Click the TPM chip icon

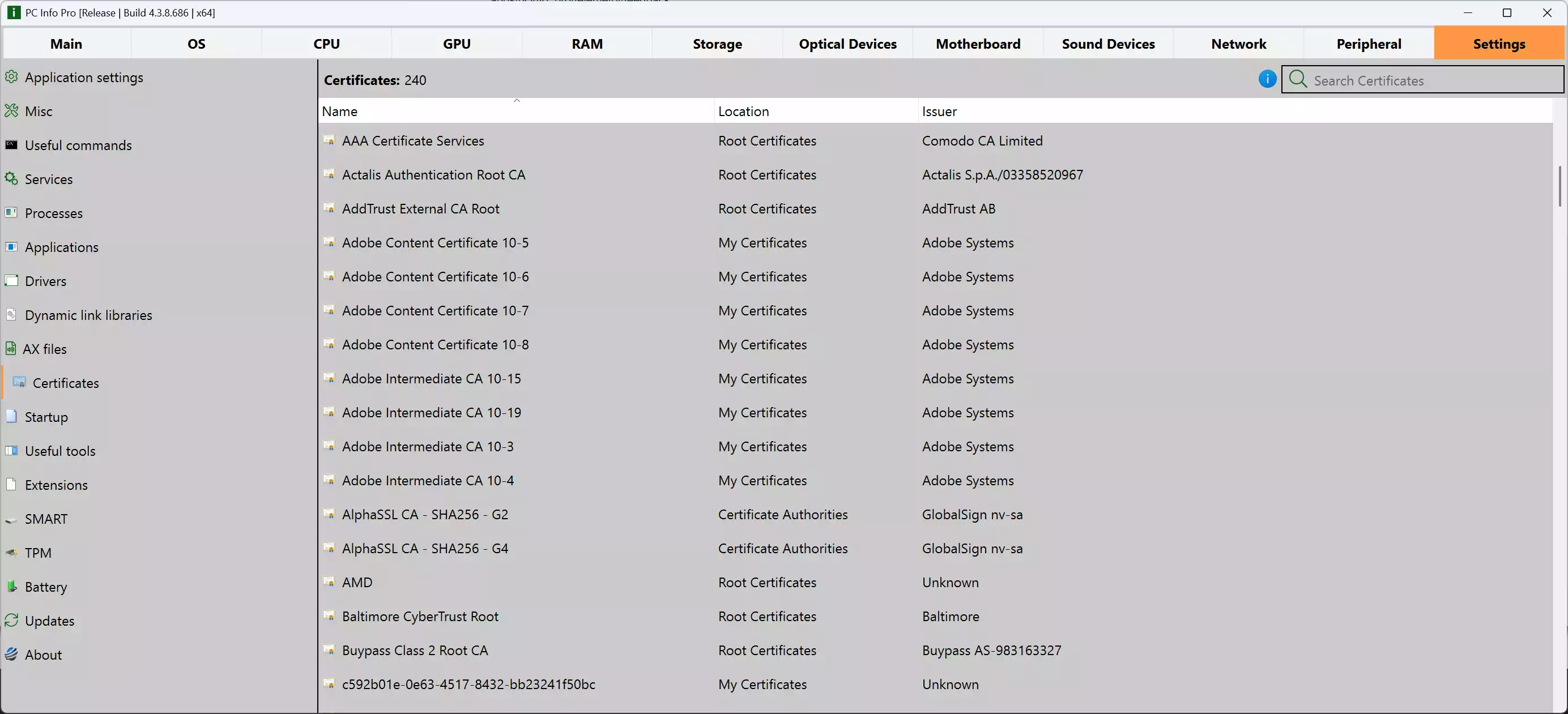(x=11, y=553)
